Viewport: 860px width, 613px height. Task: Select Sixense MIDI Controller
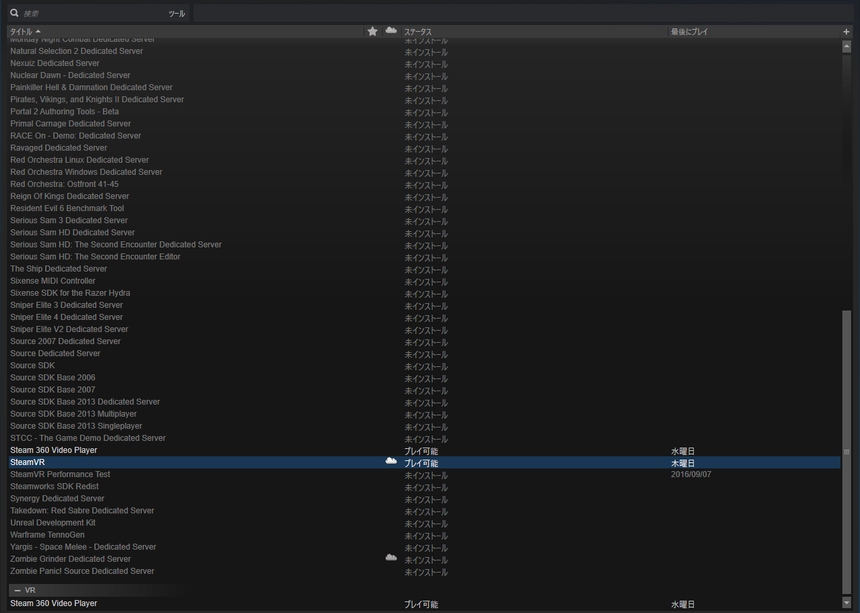(x=53, y=280)
